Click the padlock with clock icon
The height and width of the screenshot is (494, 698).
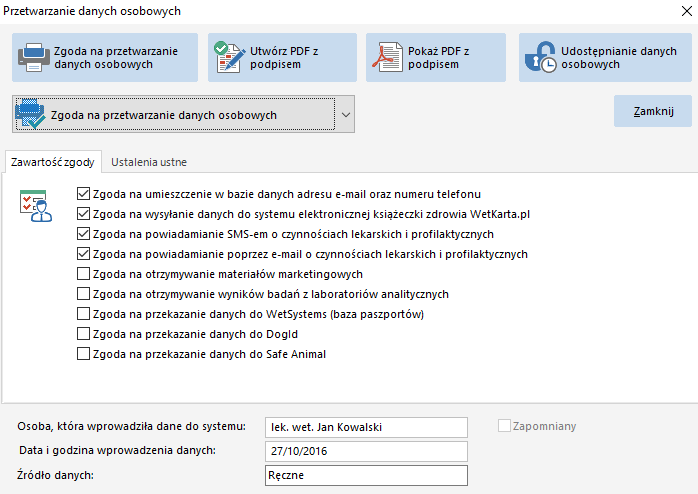[540, 57]
